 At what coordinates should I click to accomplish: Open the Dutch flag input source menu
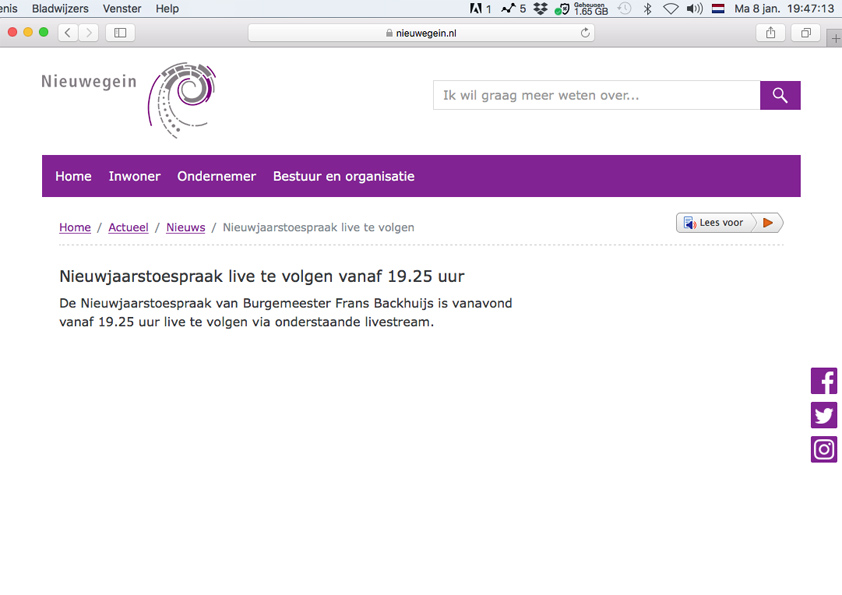[718, 8]
